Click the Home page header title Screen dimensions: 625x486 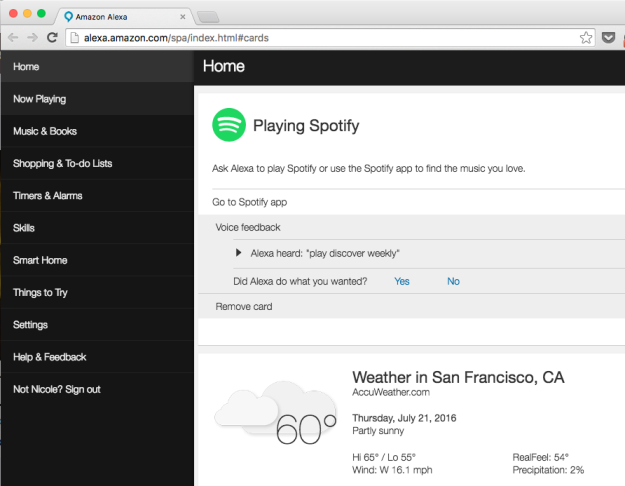pyautogui.click(x=224, y=66)
